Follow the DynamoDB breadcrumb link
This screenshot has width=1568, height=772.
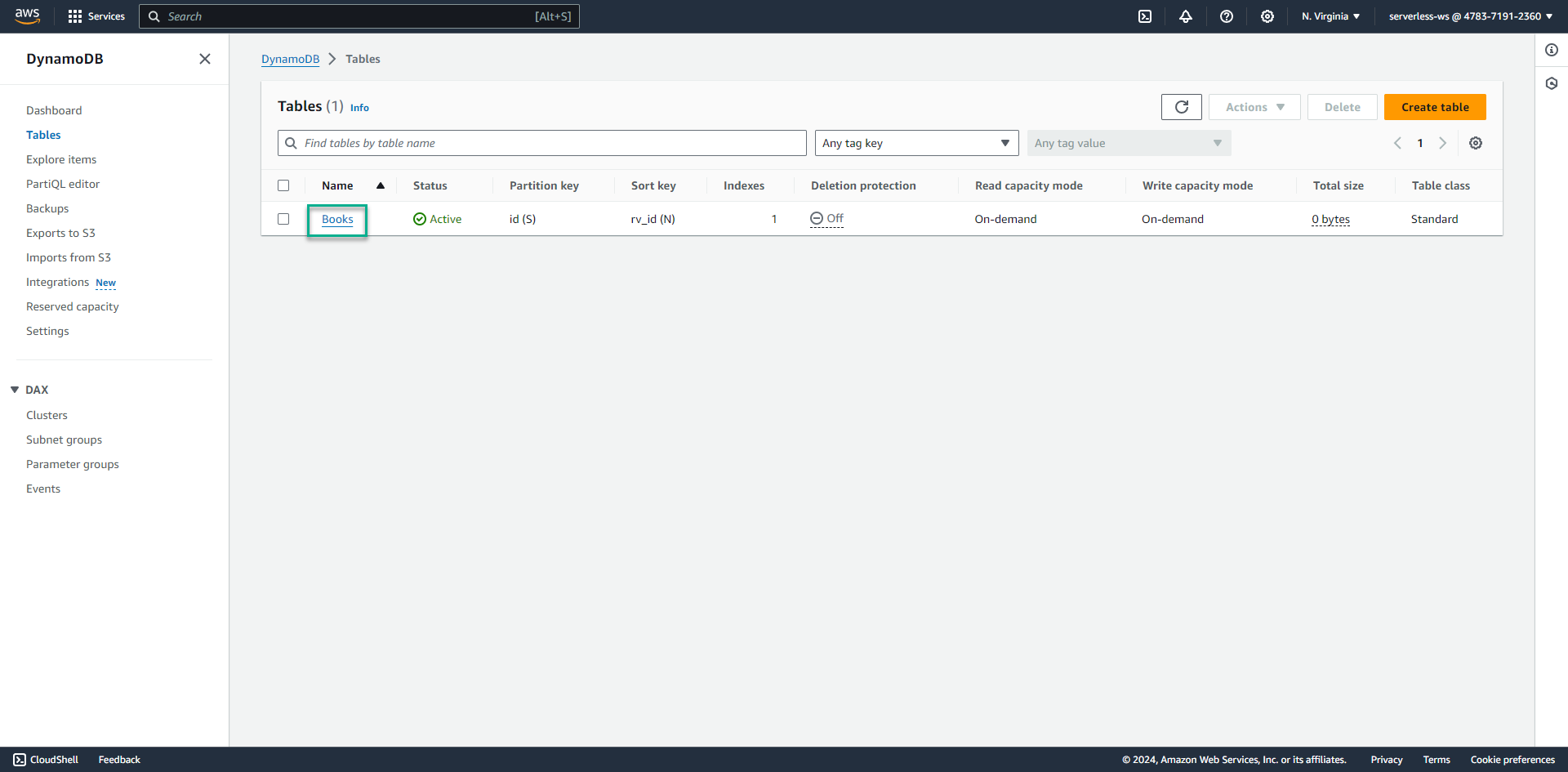[290, 59]
